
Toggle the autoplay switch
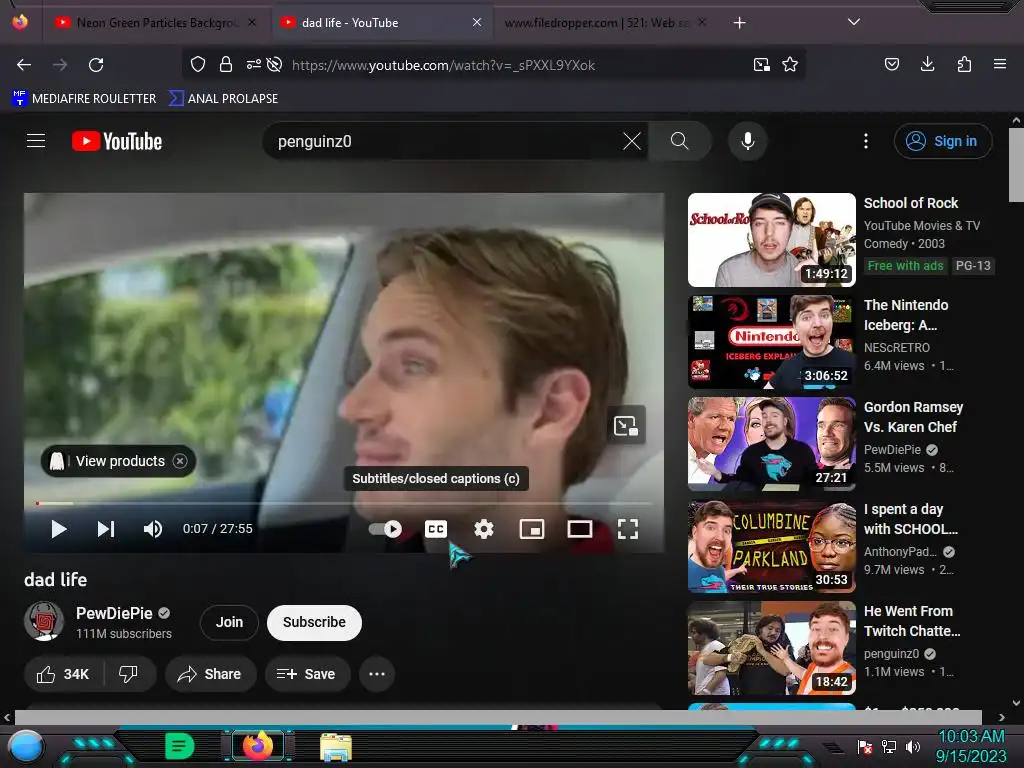(x=385, y=529)
